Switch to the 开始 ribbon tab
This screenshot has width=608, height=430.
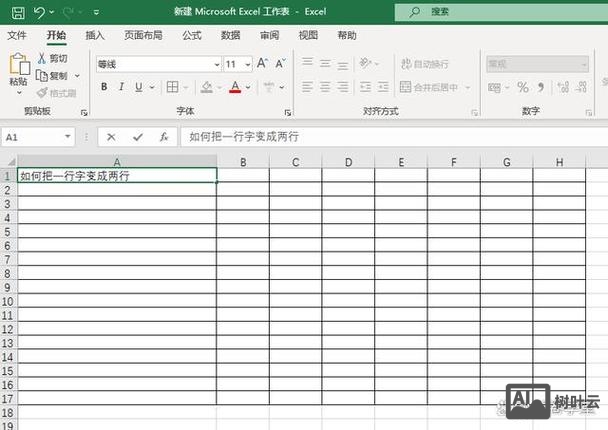tap(56, 35)
